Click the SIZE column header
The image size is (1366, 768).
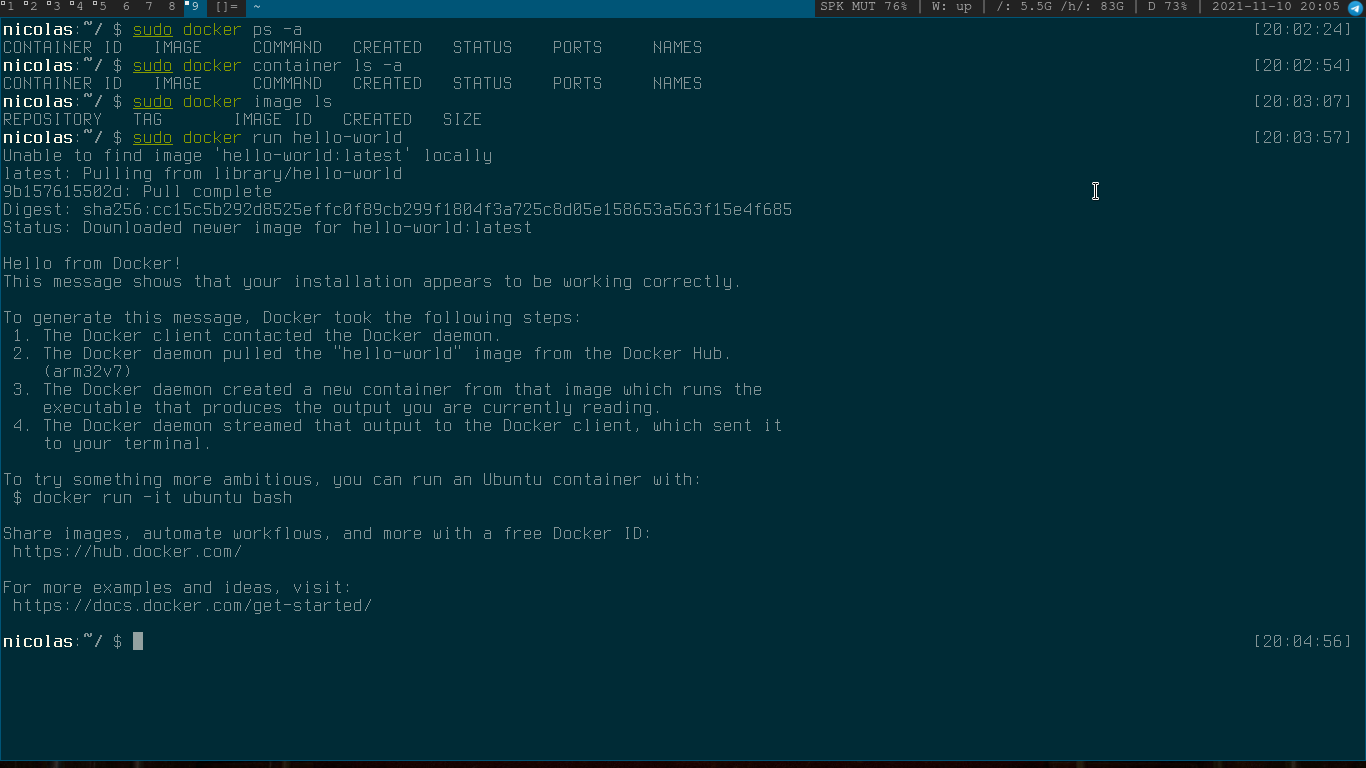[x=462, y=120]
